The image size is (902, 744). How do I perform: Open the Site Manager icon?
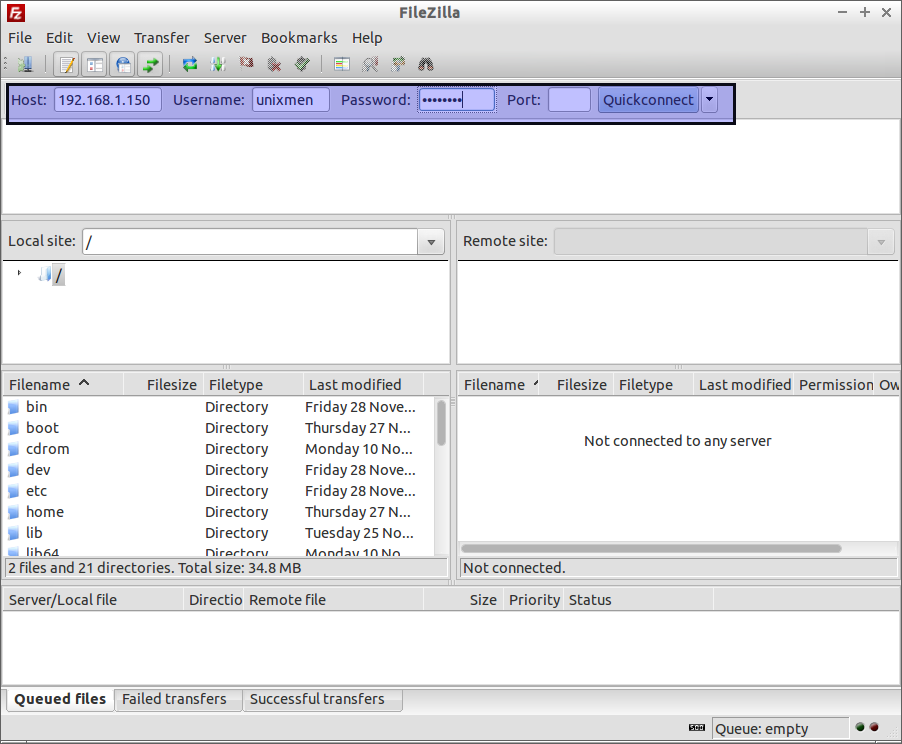[25, 64]
